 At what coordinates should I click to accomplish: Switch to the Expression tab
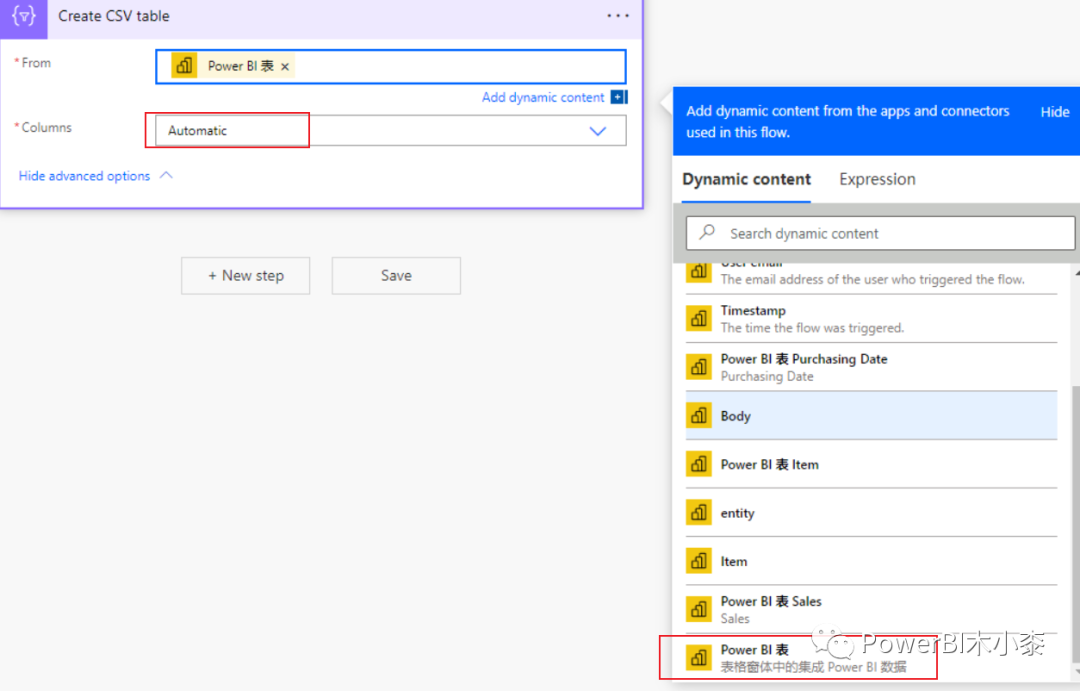pyautogui.click(x=877, y=179)
